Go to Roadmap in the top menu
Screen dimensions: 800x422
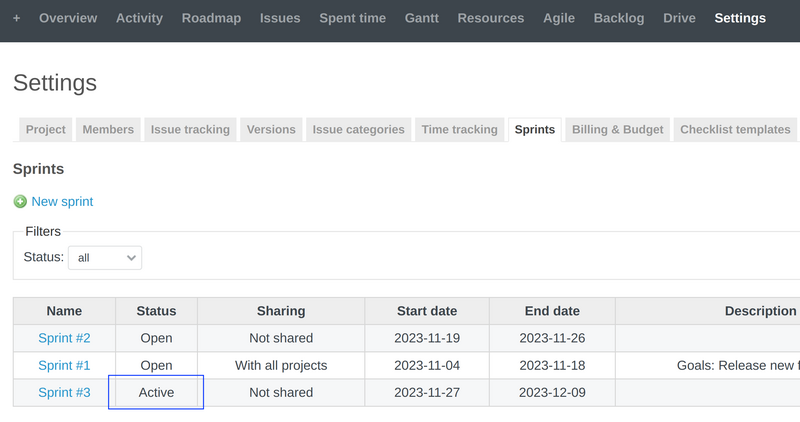[x=211, y=18]
